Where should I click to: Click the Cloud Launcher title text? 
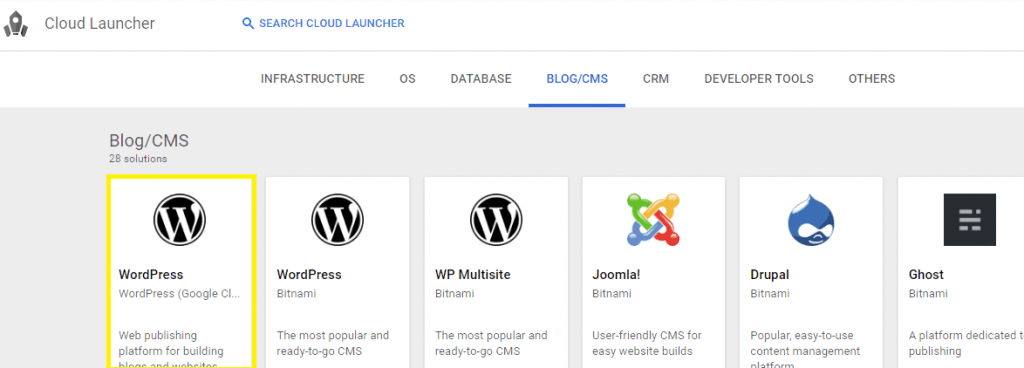click(x=99, y=23)
